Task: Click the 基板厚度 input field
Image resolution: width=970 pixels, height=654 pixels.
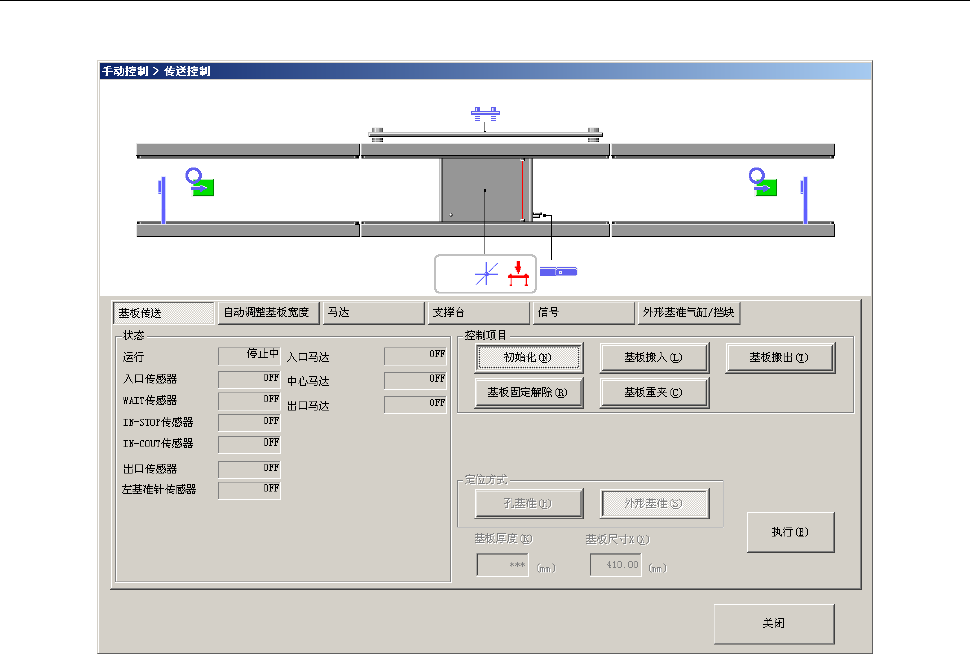Action: [x=503, y=565]
